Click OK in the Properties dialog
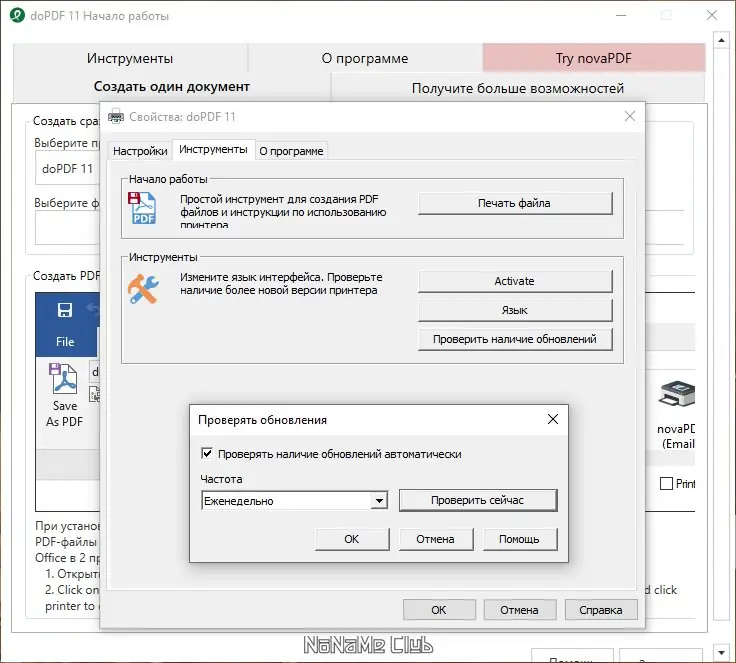736x663 pixels. [x=439, y=609]
